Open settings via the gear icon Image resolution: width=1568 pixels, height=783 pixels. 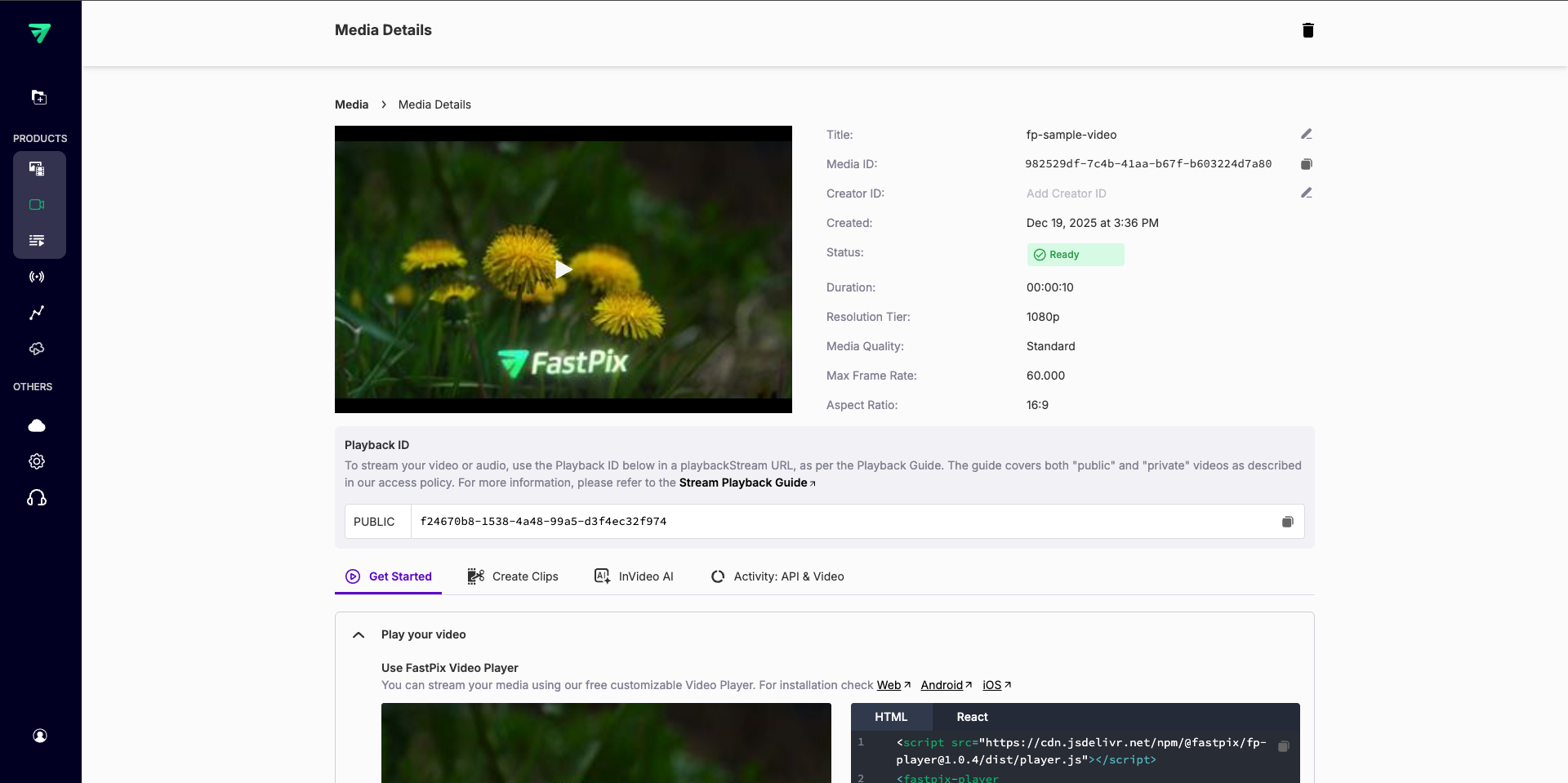(37, 461)
